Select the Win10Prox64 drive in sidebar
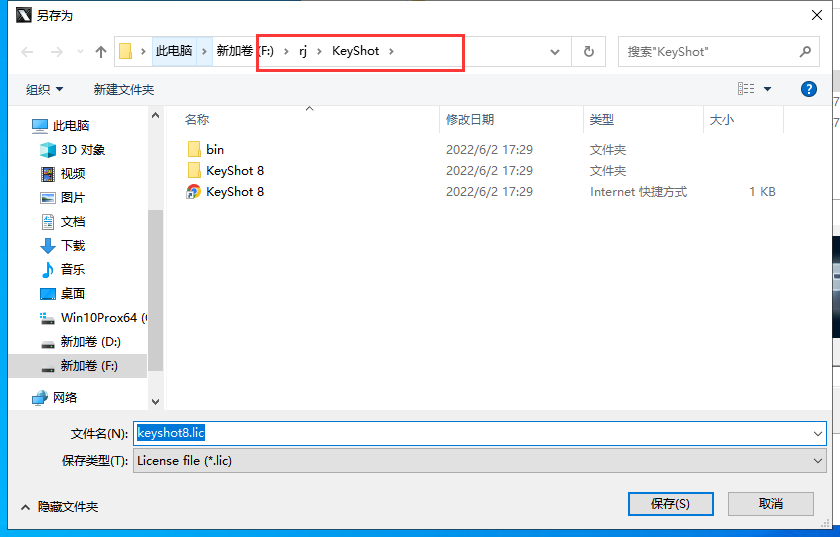Viewport: 840px width, 537px height. coord(93,318)
